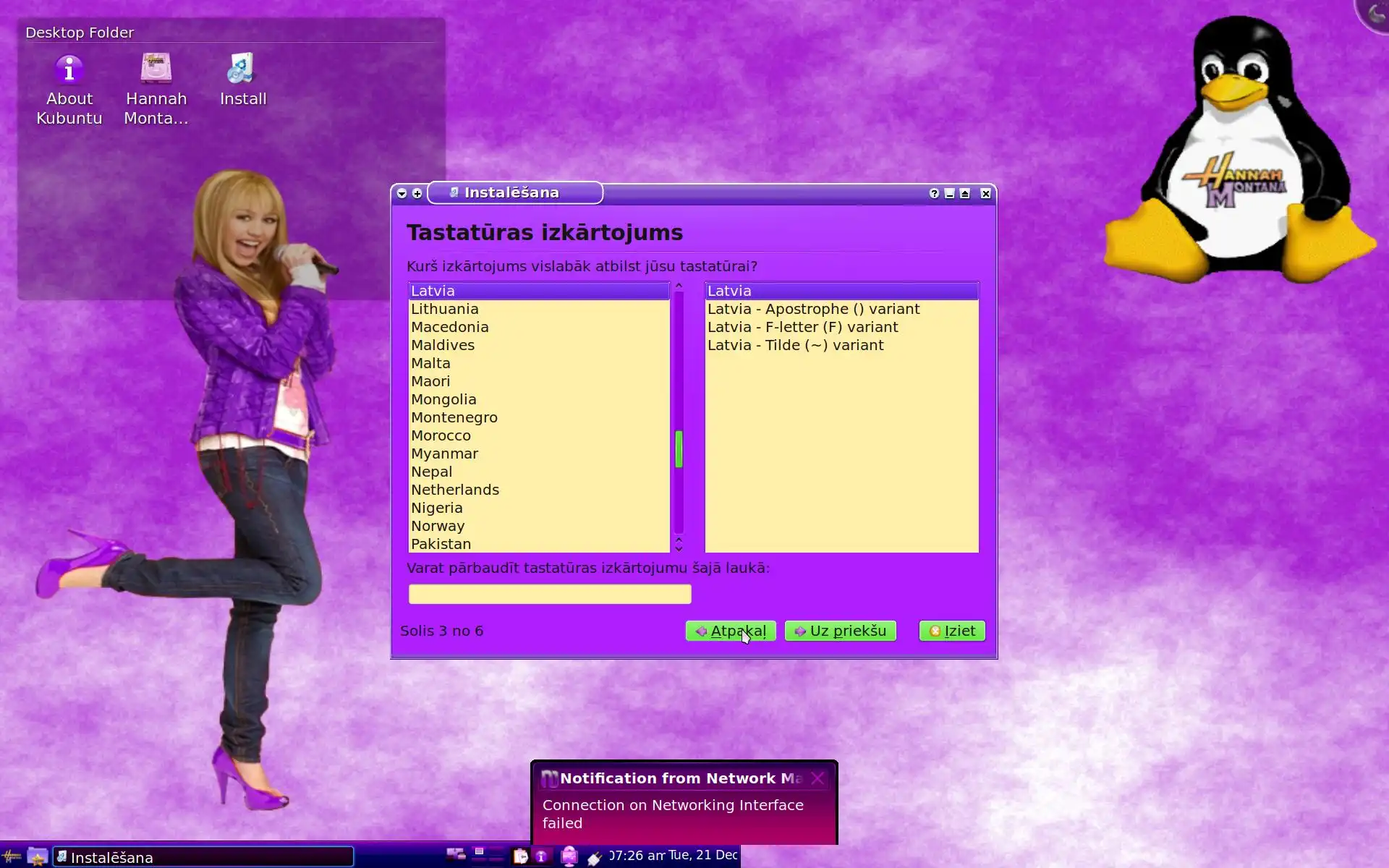Click the network plug tray icon

pos(595,858)
